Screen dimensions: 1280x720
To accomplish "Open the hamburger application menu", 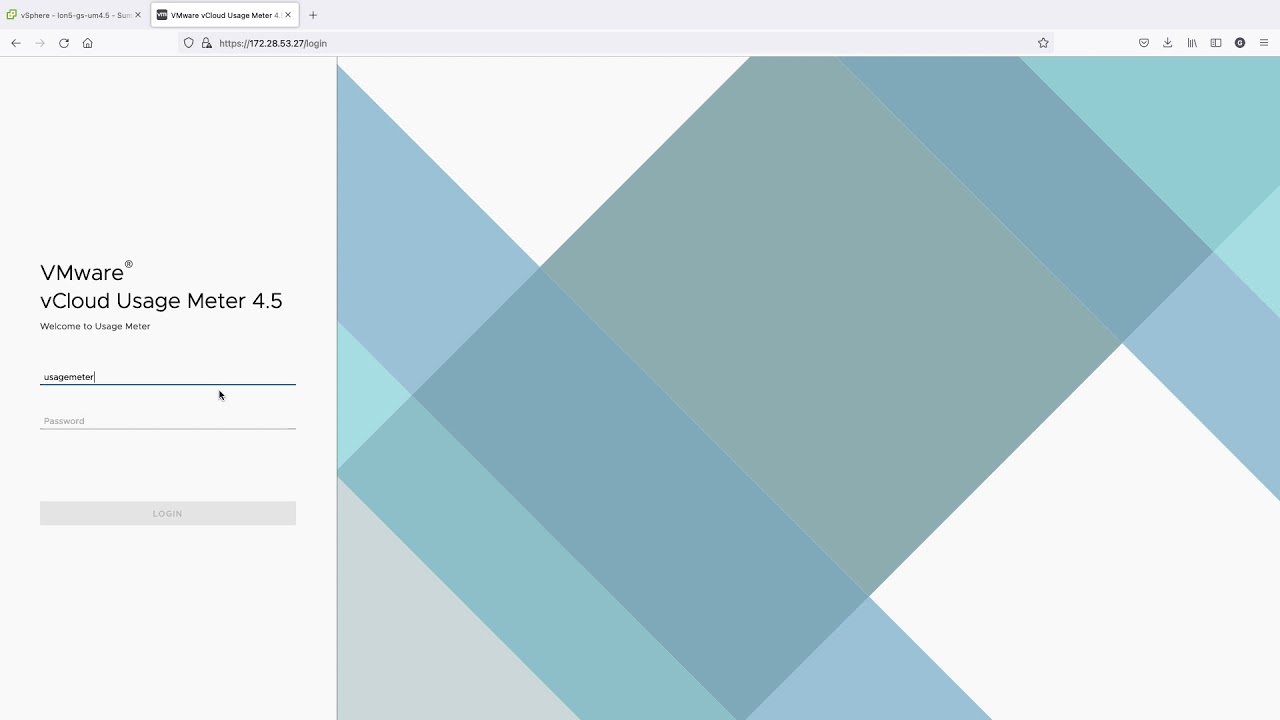I will 1264,43.
